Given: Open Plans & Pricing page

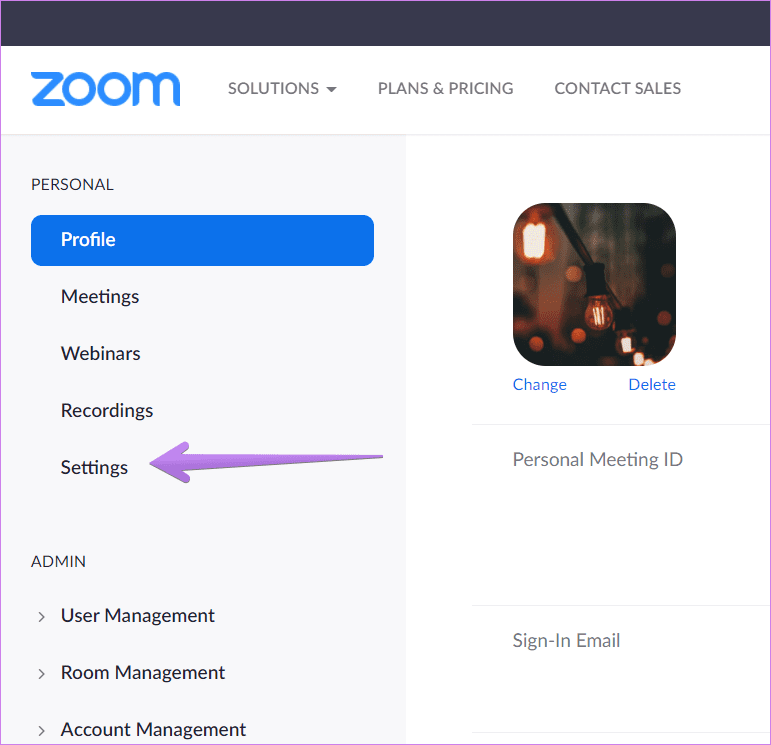Looking at the screenshot, I should click(445, 89).
